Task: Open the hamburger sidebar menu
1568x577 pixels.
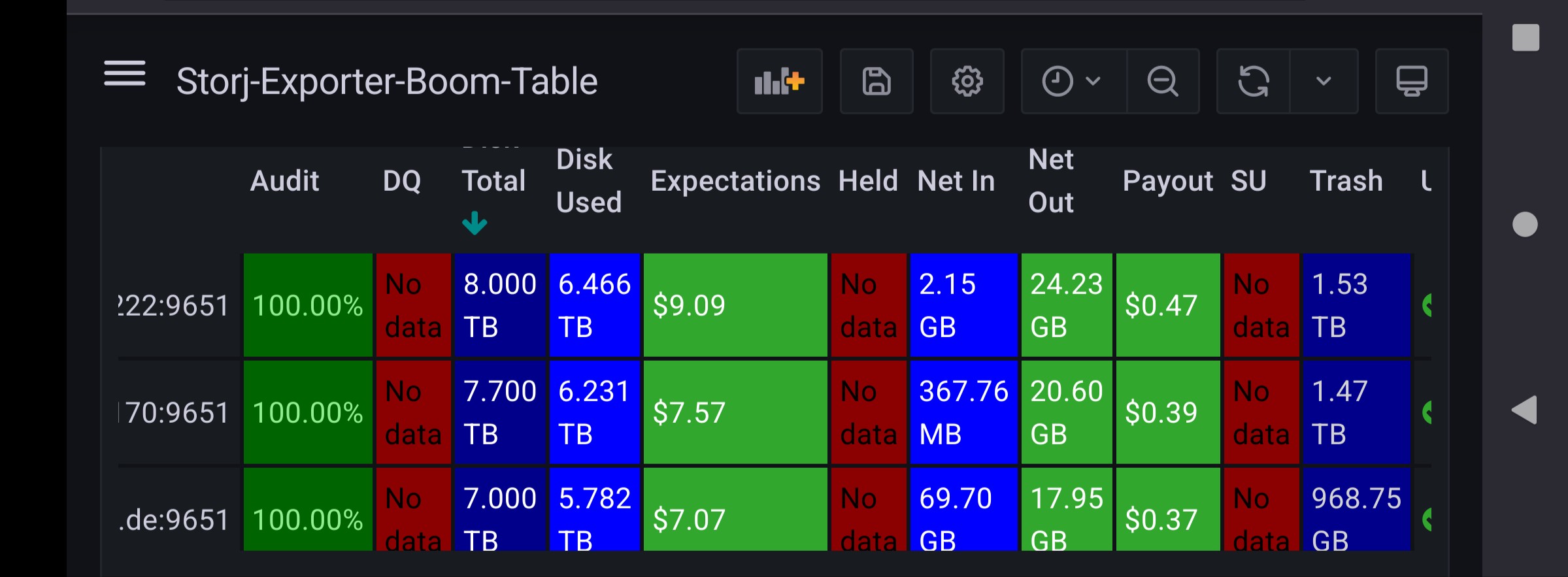Action: tap(124, 74)
